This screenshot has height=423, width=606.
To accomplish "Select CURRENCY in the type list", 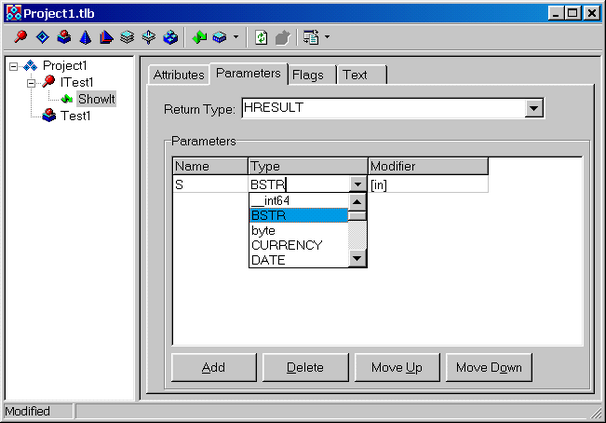I will click(x=286, y=245).
